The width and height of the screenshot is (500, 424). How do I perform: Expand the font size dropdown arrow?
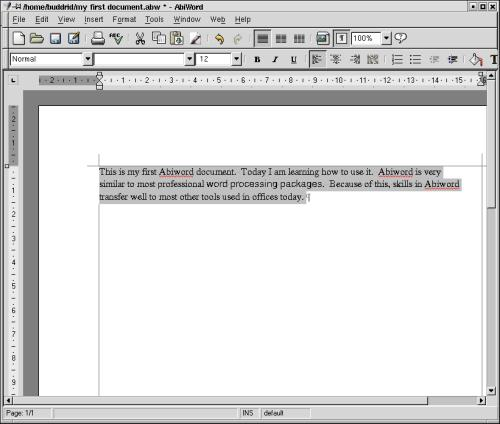pyautogui.click(x=236, y=59)
